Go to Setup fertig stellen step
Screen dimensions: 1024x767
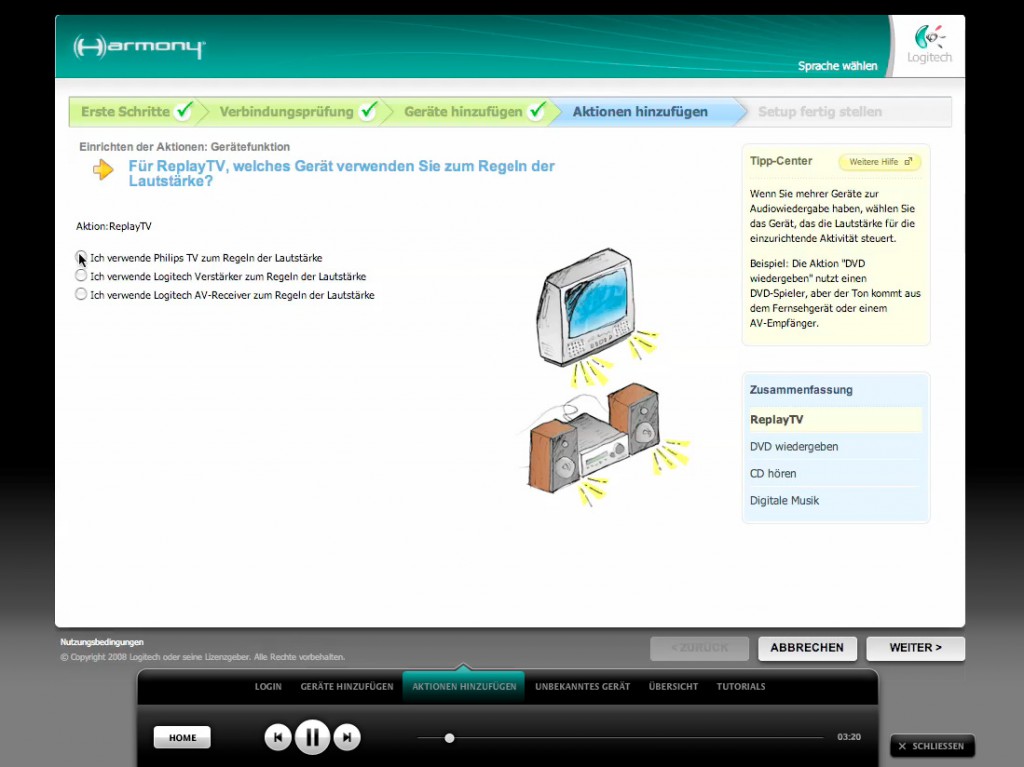click(820, 112)
